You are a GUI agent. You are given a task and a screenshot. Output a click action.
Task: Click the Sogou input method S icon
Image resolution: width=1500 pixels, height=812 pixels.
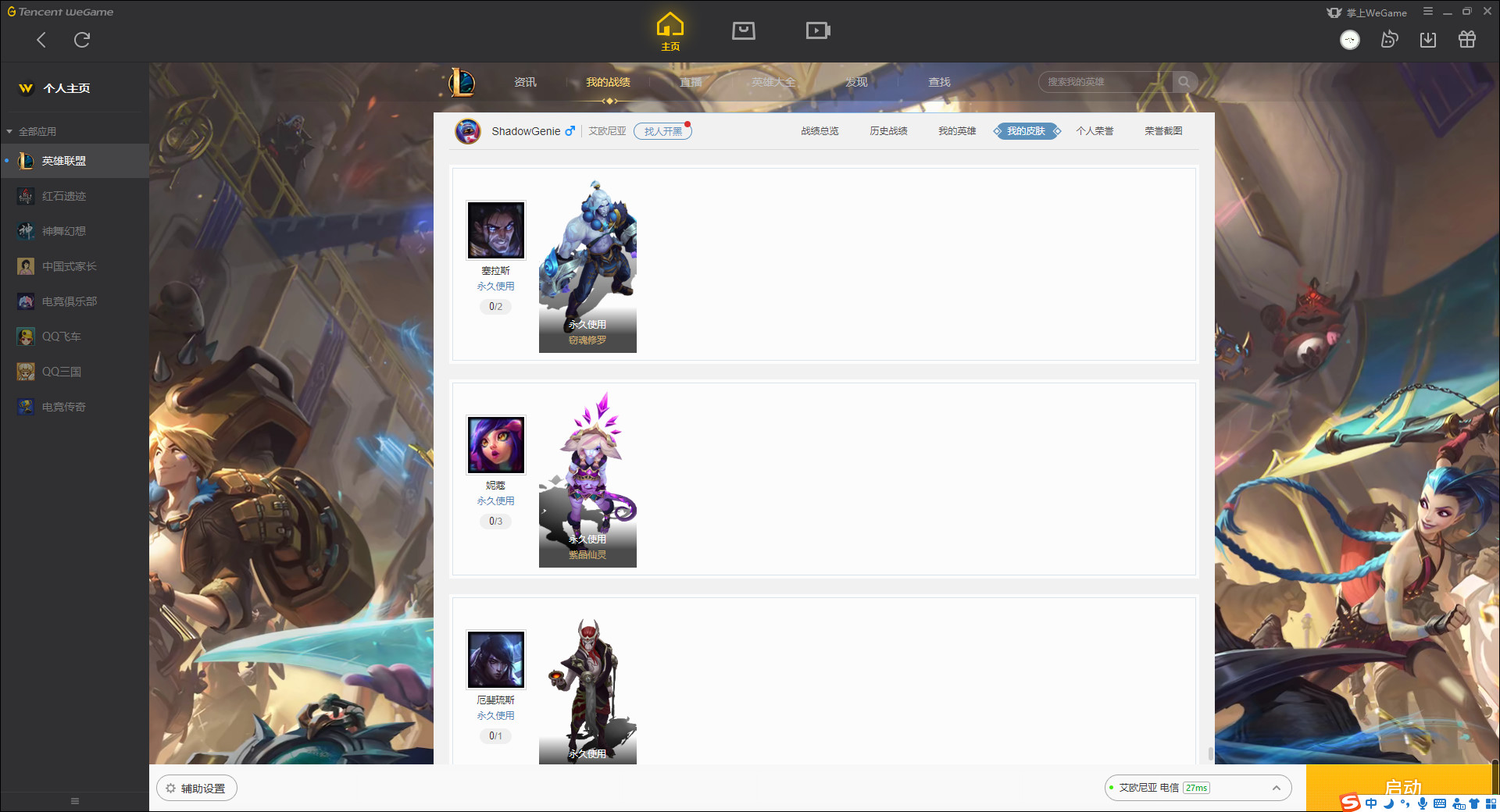[x=1350, y=803]
